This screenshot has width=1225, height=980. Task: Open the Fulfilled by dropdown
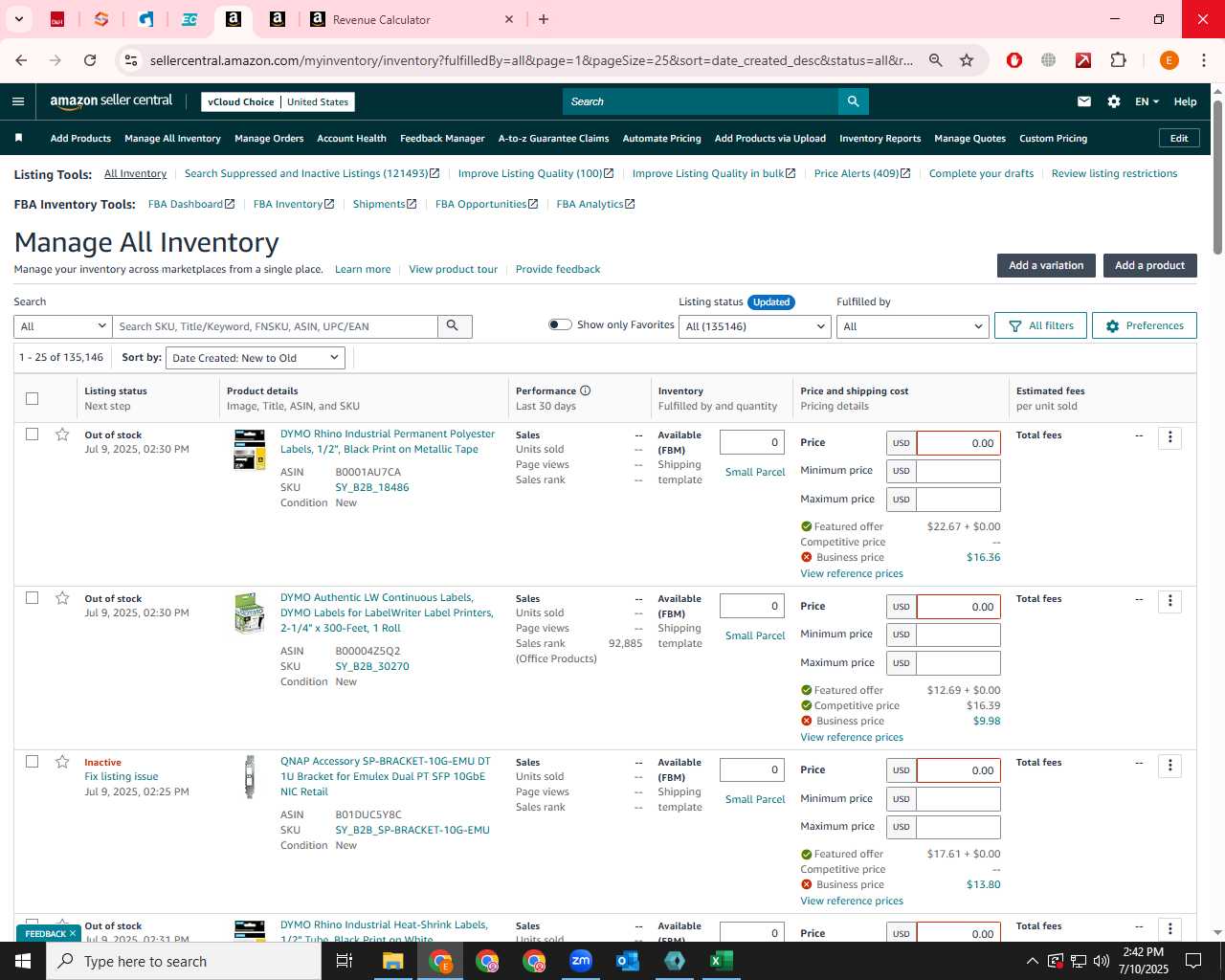912,326
